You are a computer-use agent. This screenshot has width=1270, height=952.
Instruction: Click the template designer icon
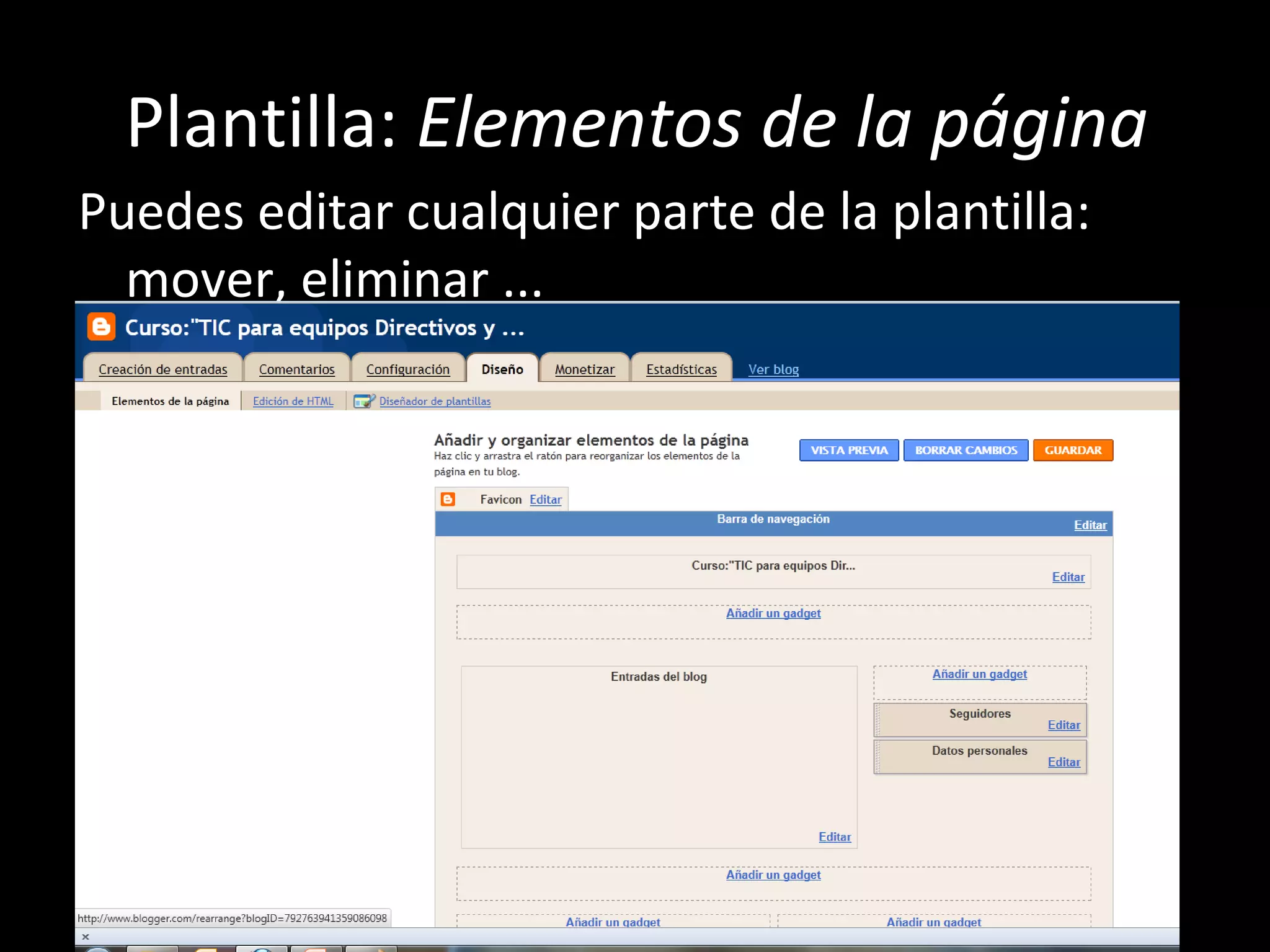[x=364, y=401]
